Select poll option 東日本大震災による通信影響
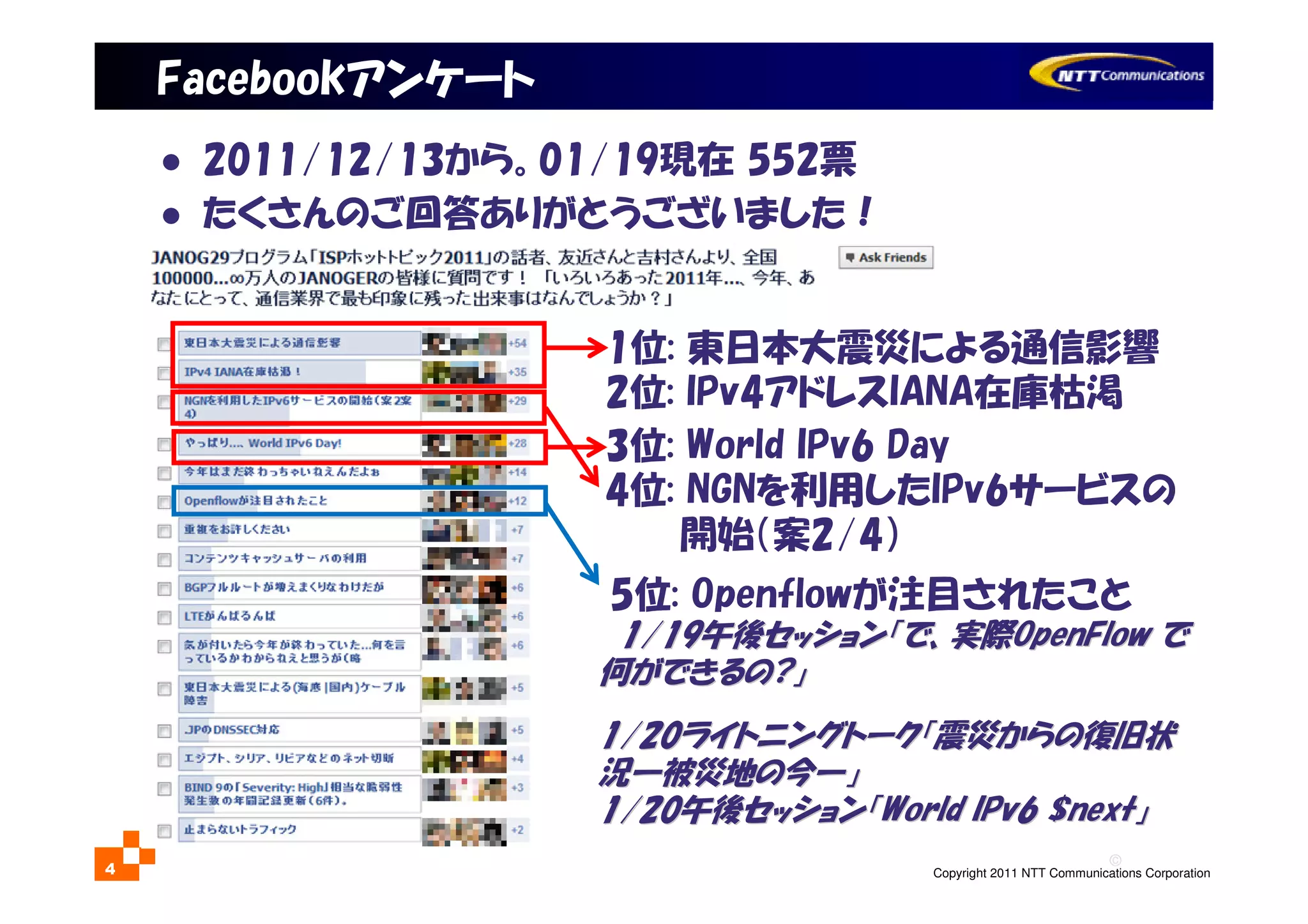 pyautogui.click(x=299, y=343)
